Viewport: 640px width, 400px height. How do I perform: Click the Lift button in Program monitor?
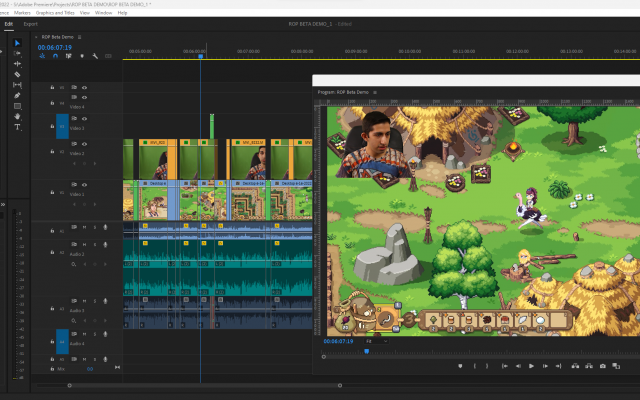[575, 366]
